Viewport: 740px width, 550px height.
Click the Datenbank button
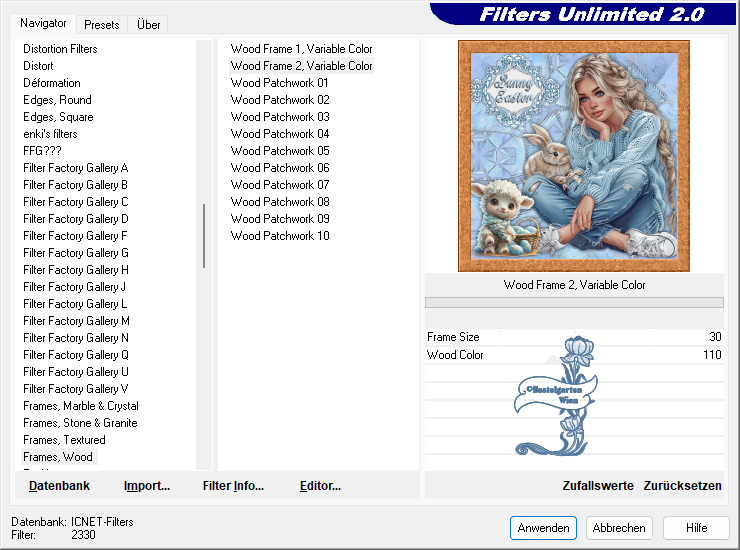[x=59, y=486]
